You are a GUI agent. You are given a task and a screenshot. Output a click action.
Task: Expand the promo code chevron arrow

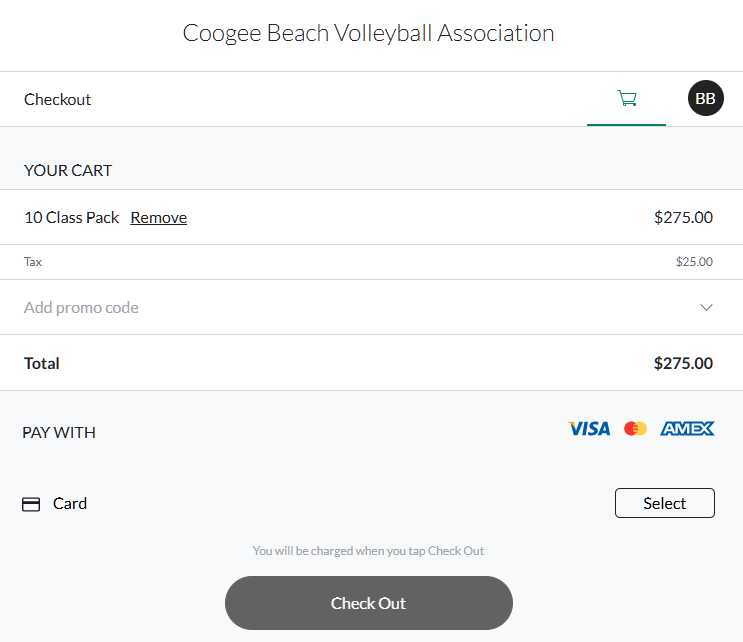tap(706, 307)
